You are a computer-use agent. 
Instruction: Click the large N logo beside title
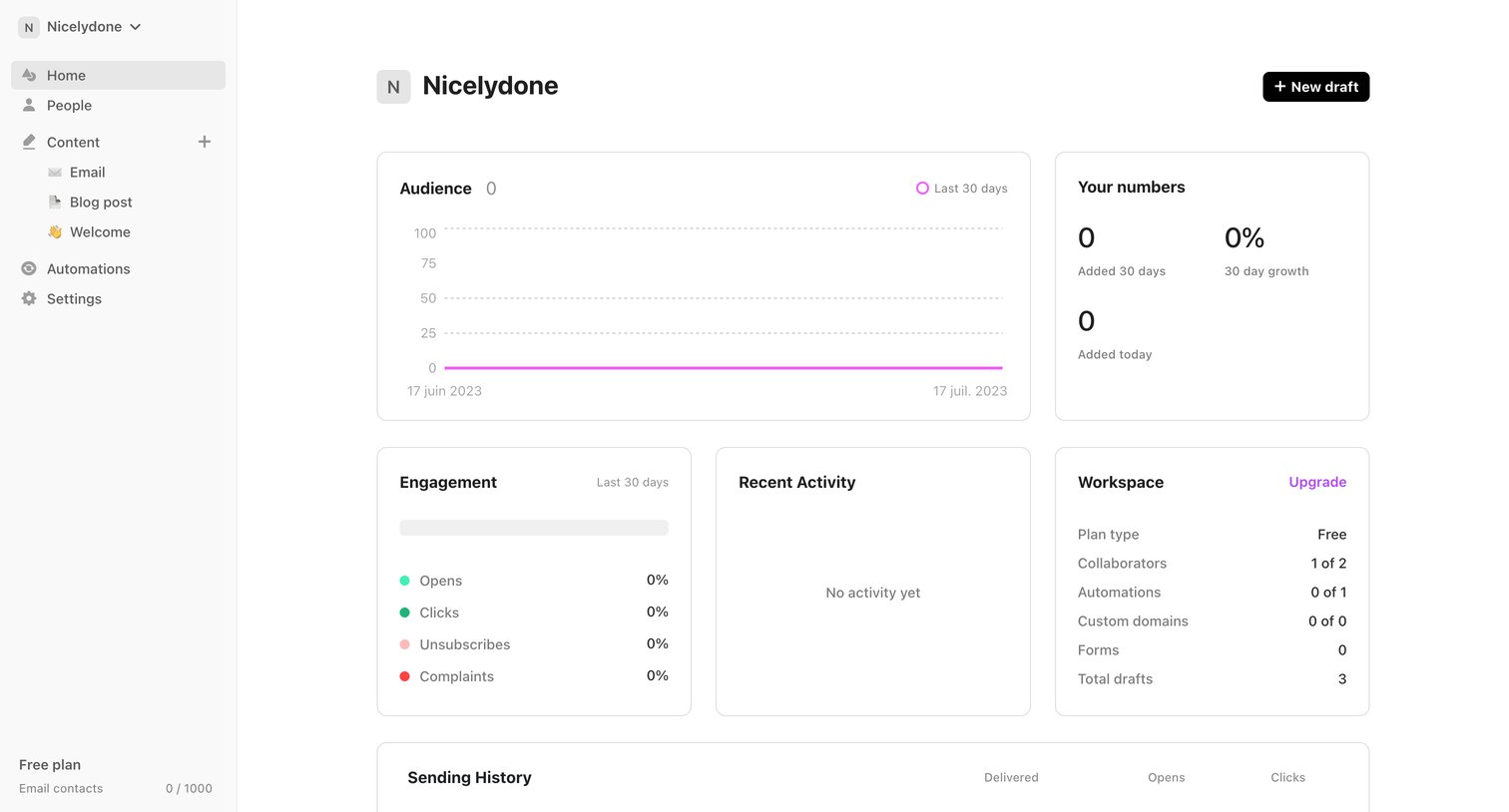393,87
